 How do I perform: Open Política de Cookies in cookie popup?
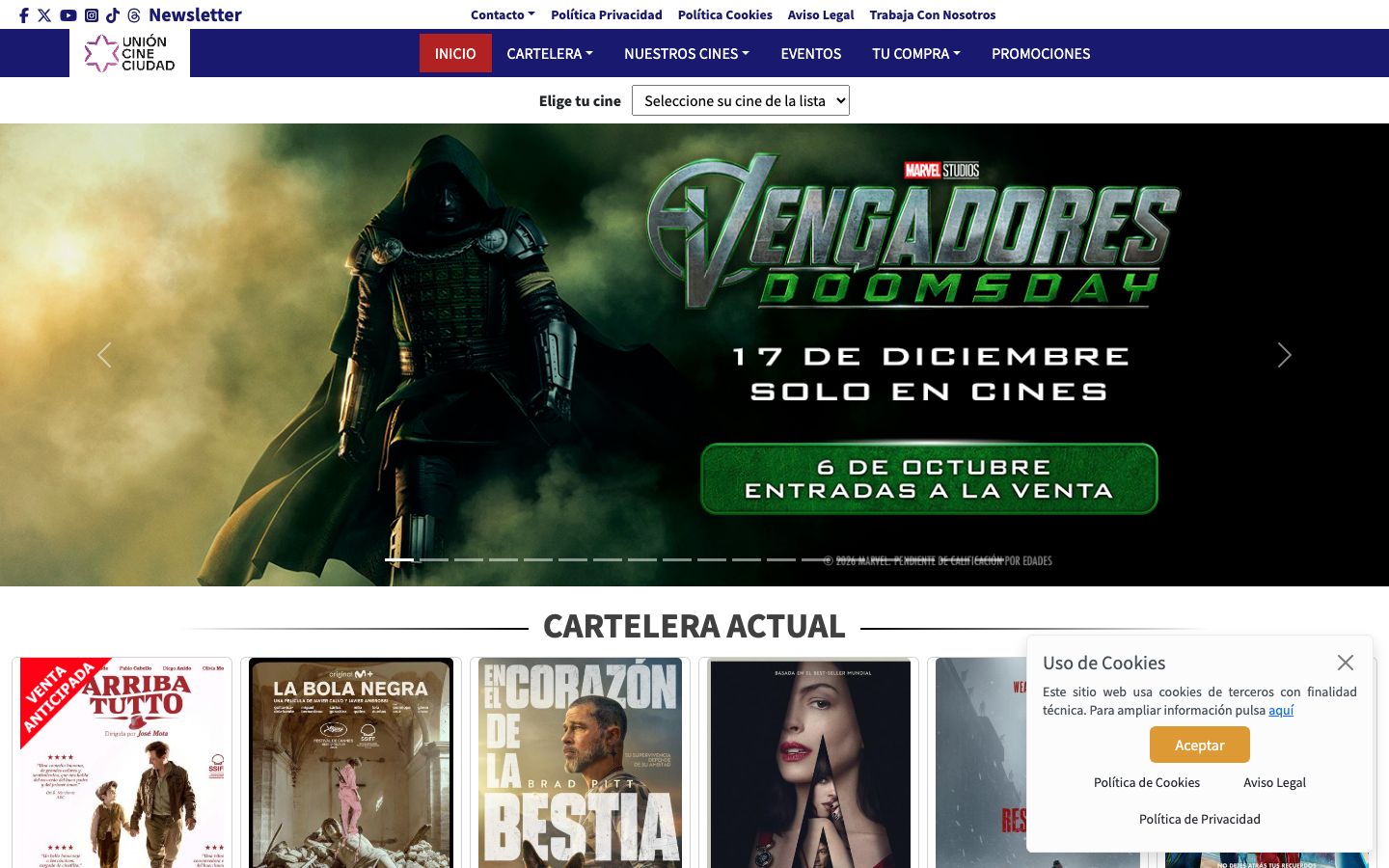1147,782
